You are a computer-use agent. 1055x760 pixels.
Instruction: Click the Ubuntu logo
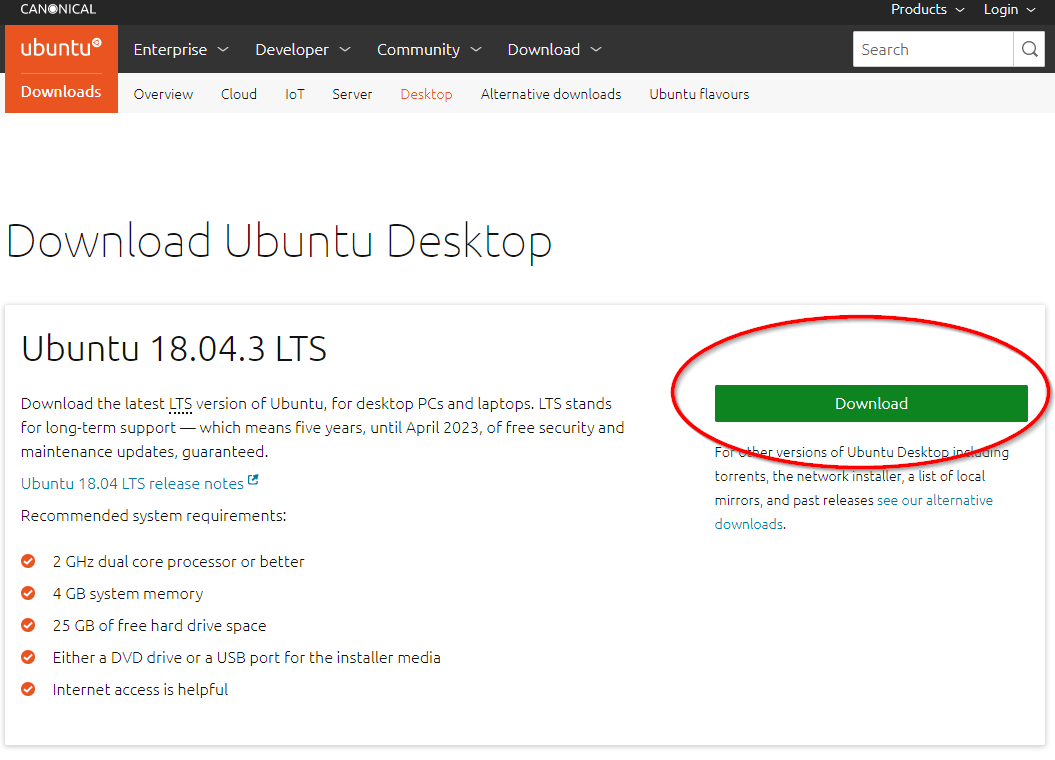[x=61, y=48]
